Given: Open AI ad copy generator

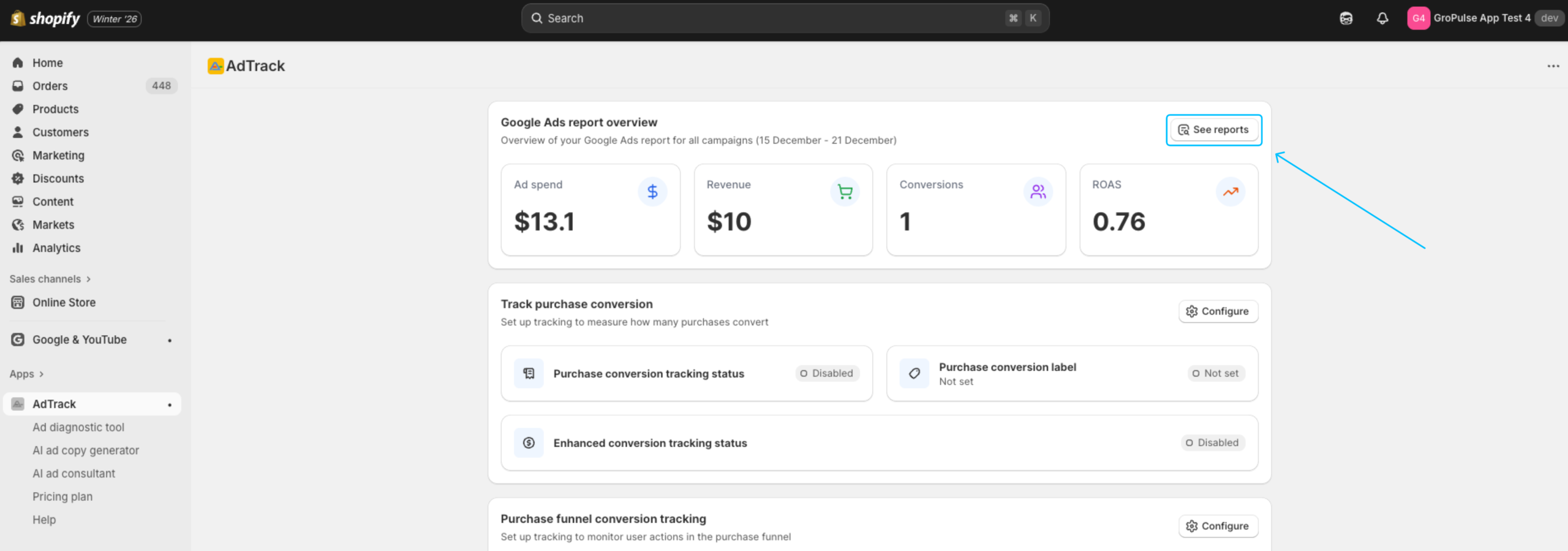Looking at the screenshot, I should [86, 450].
